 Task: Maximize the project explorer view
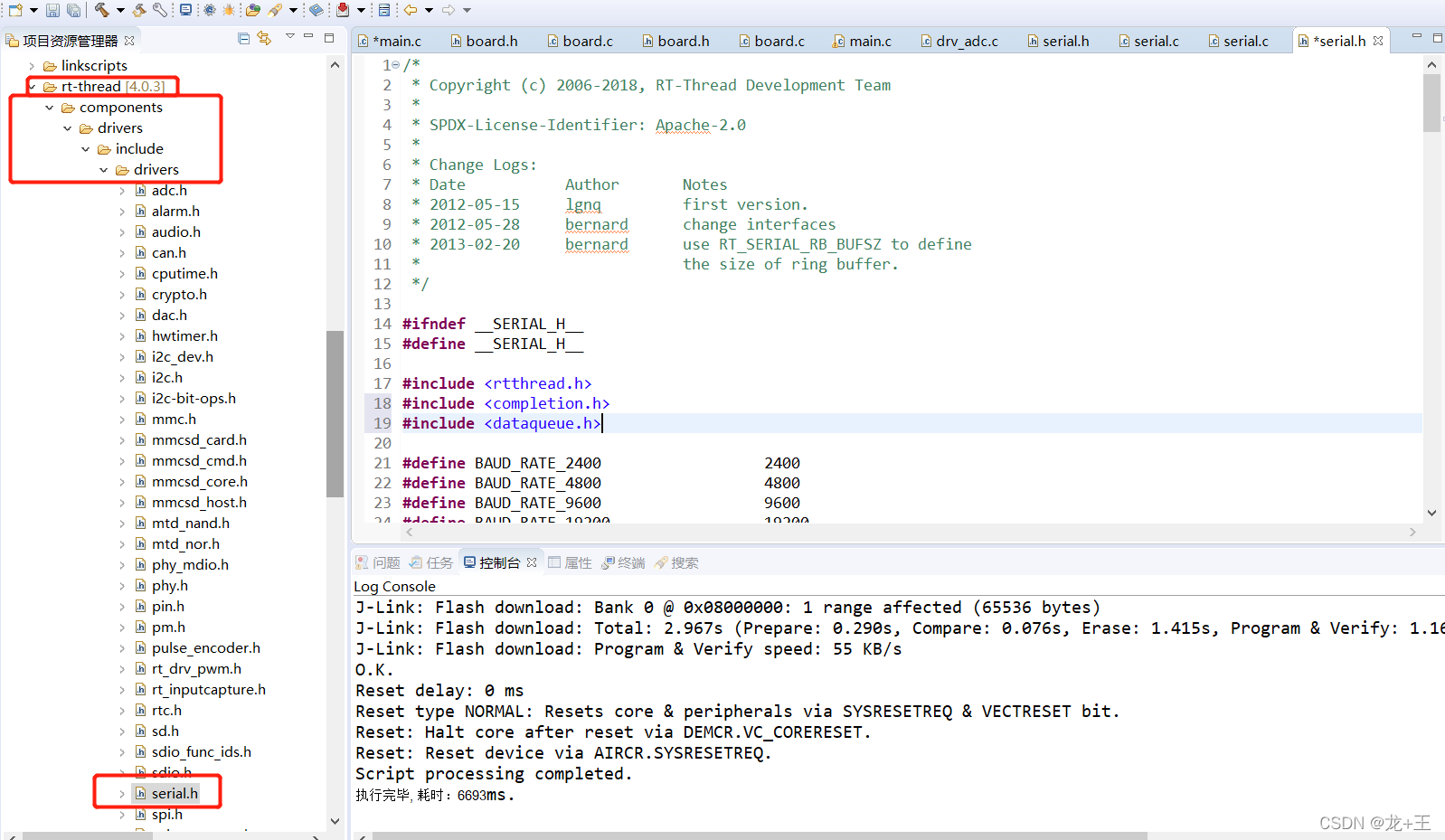pyautogui.click(x=329, y=37)
